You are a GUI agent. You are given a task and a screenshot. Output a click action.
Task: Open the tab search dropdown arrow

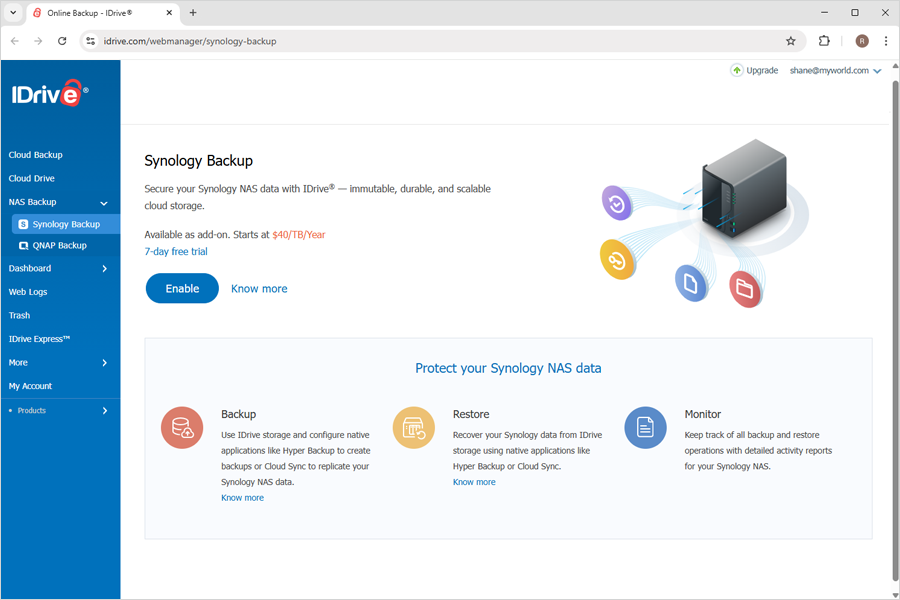13,13
